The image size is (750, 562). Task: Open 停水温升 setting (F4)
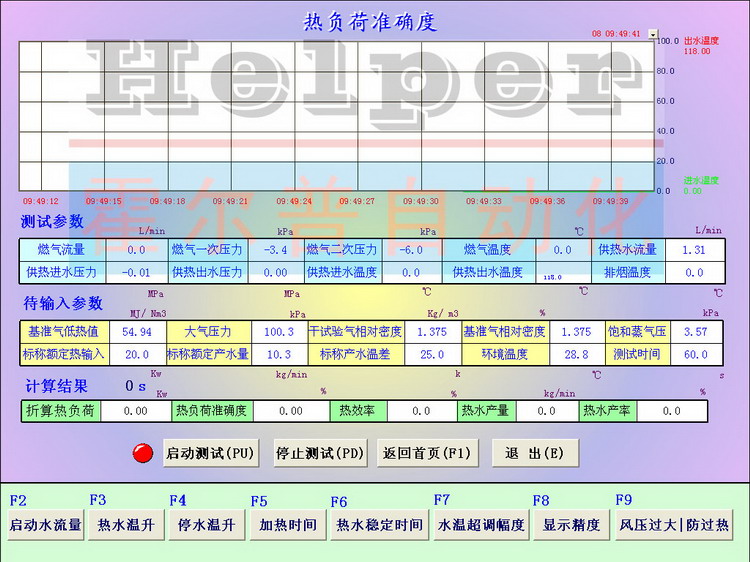[207, 525]
